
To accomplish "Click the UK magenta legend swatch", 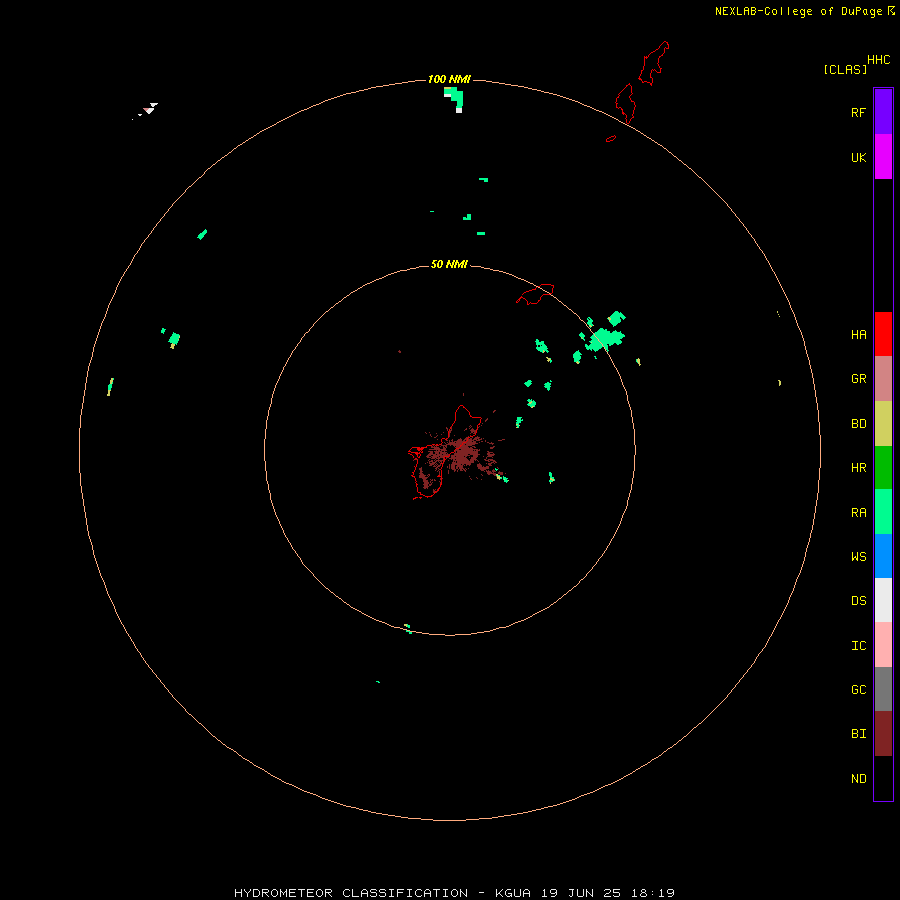I will [883, 156].
